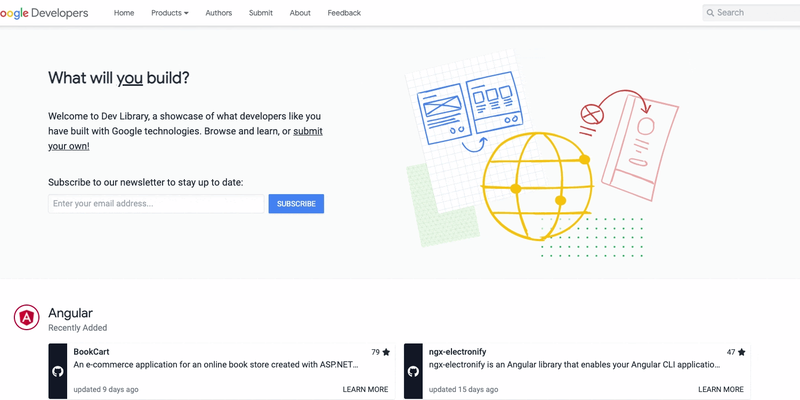The image size is (800, 400).
Task: Click the magnifier search icon
Action: (x=710, y=13)
